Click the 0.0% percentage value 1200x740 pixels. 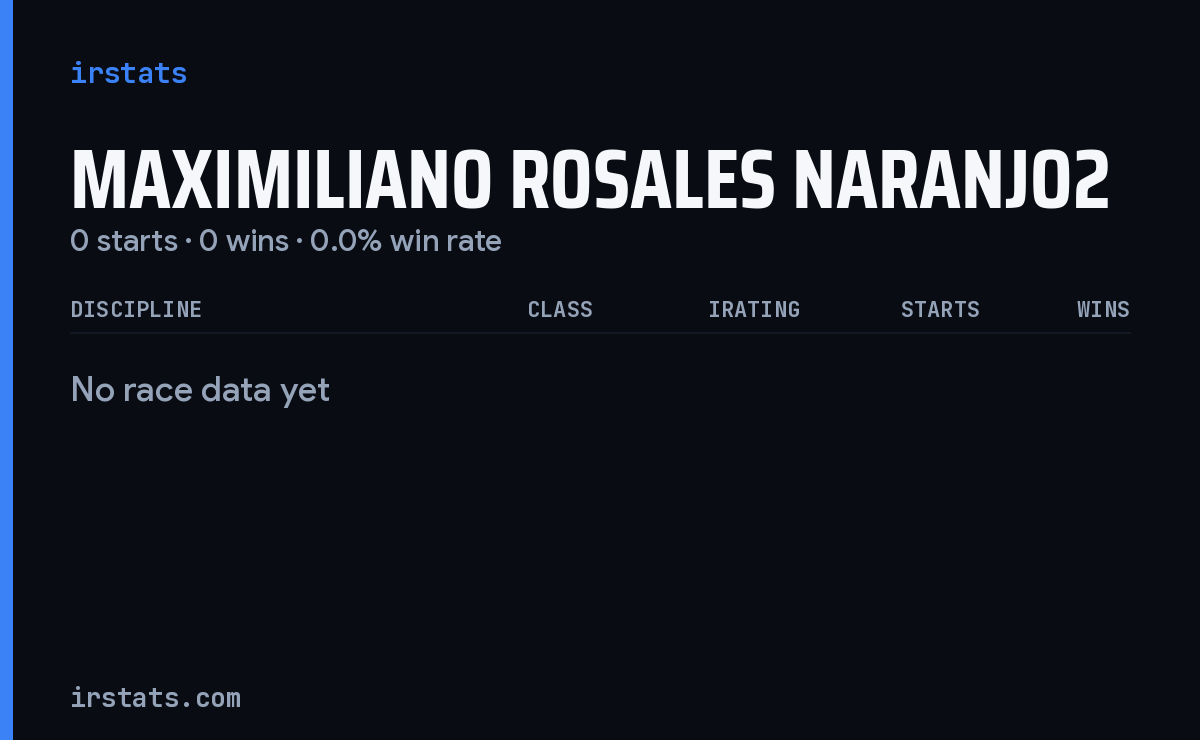[346, 241]
